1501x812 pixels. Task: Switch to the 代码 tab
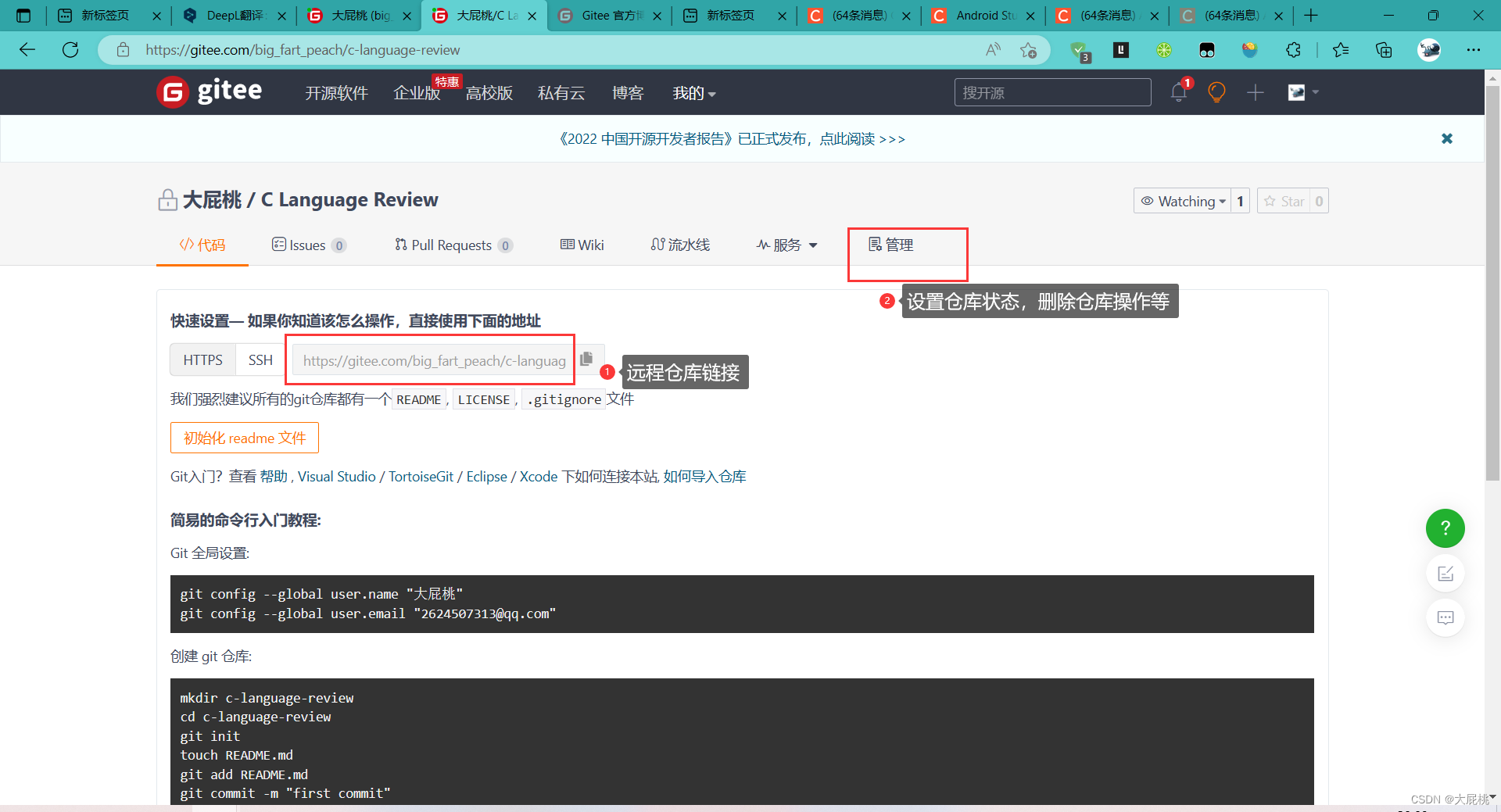point(202,245)
